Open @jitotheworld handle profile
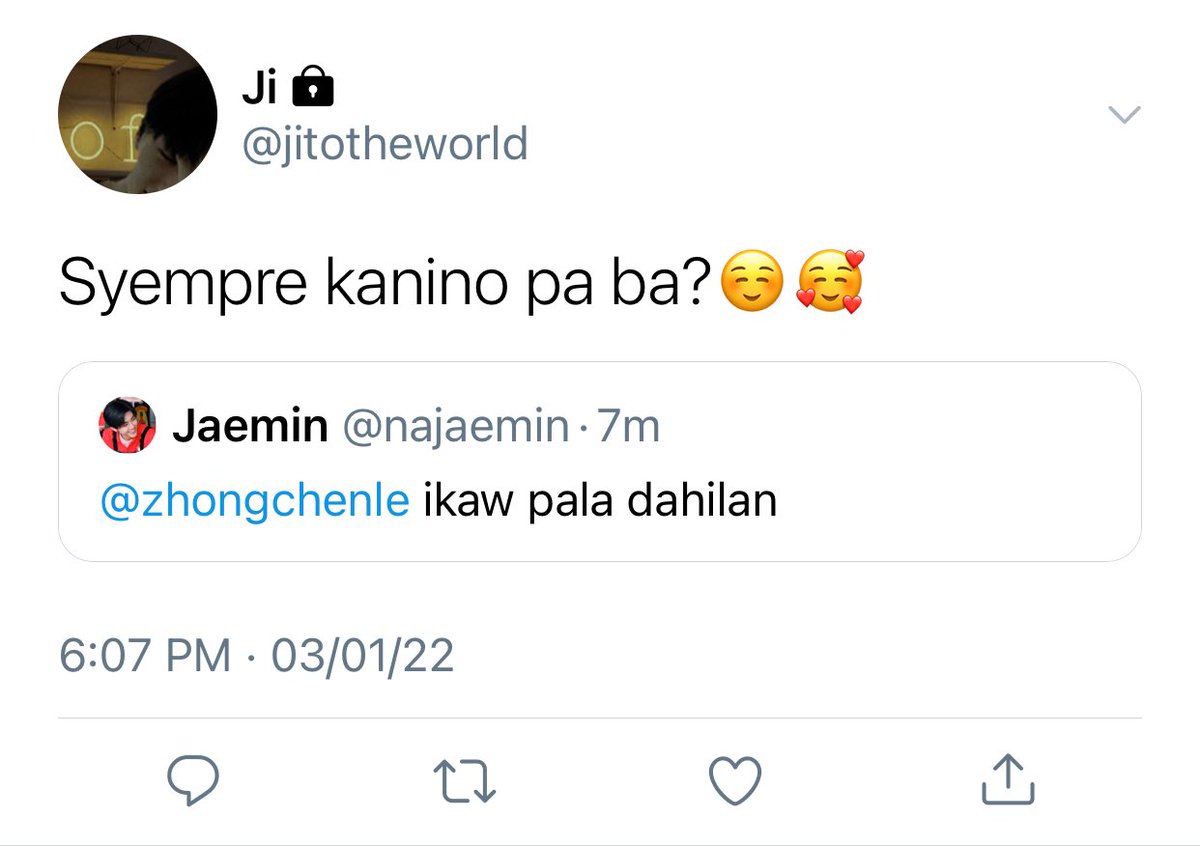Screen dimensions: 1200x846 click(384, 144)
